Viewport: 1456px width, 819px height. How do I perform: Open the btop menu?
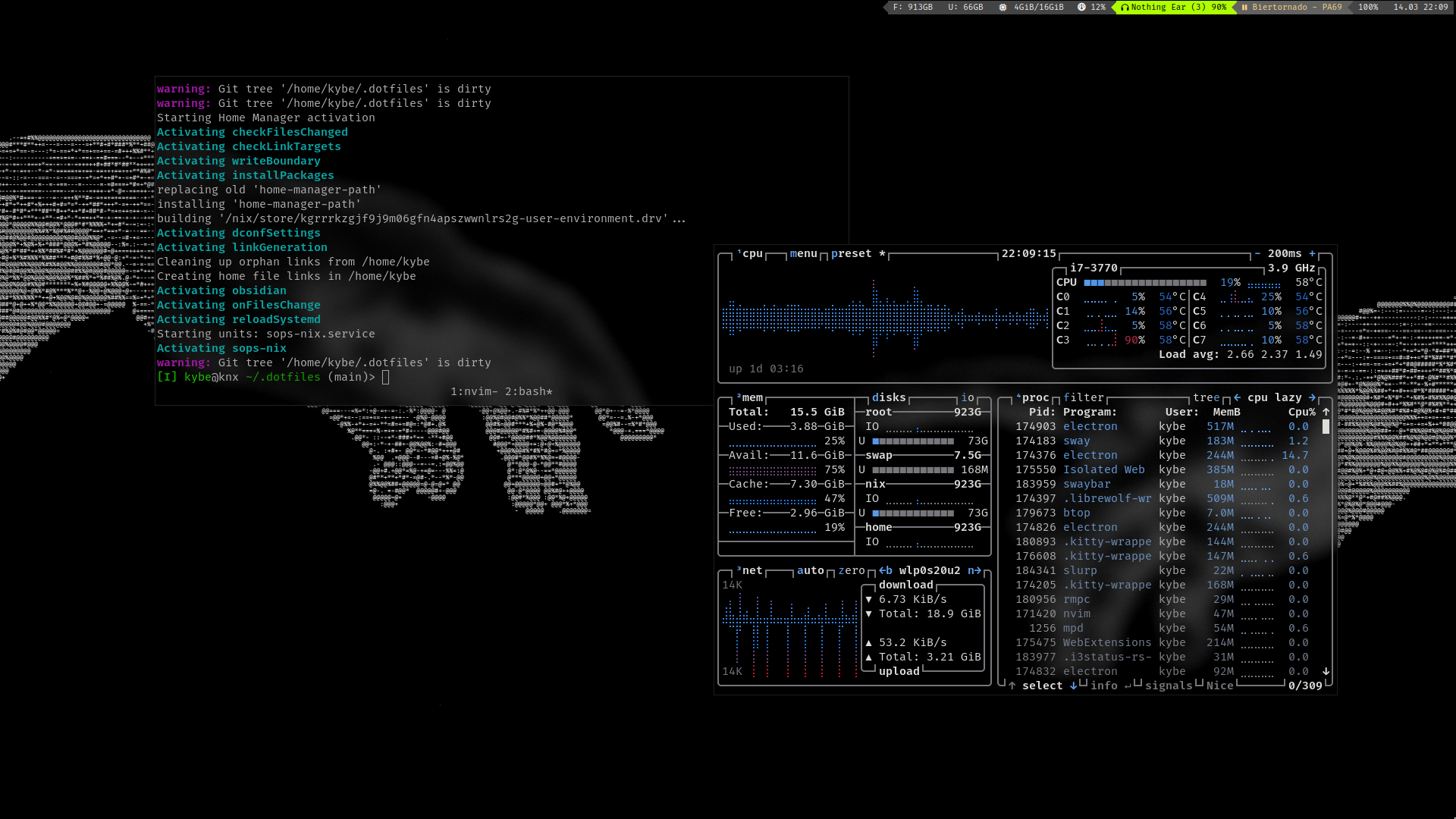coord(803,254)
